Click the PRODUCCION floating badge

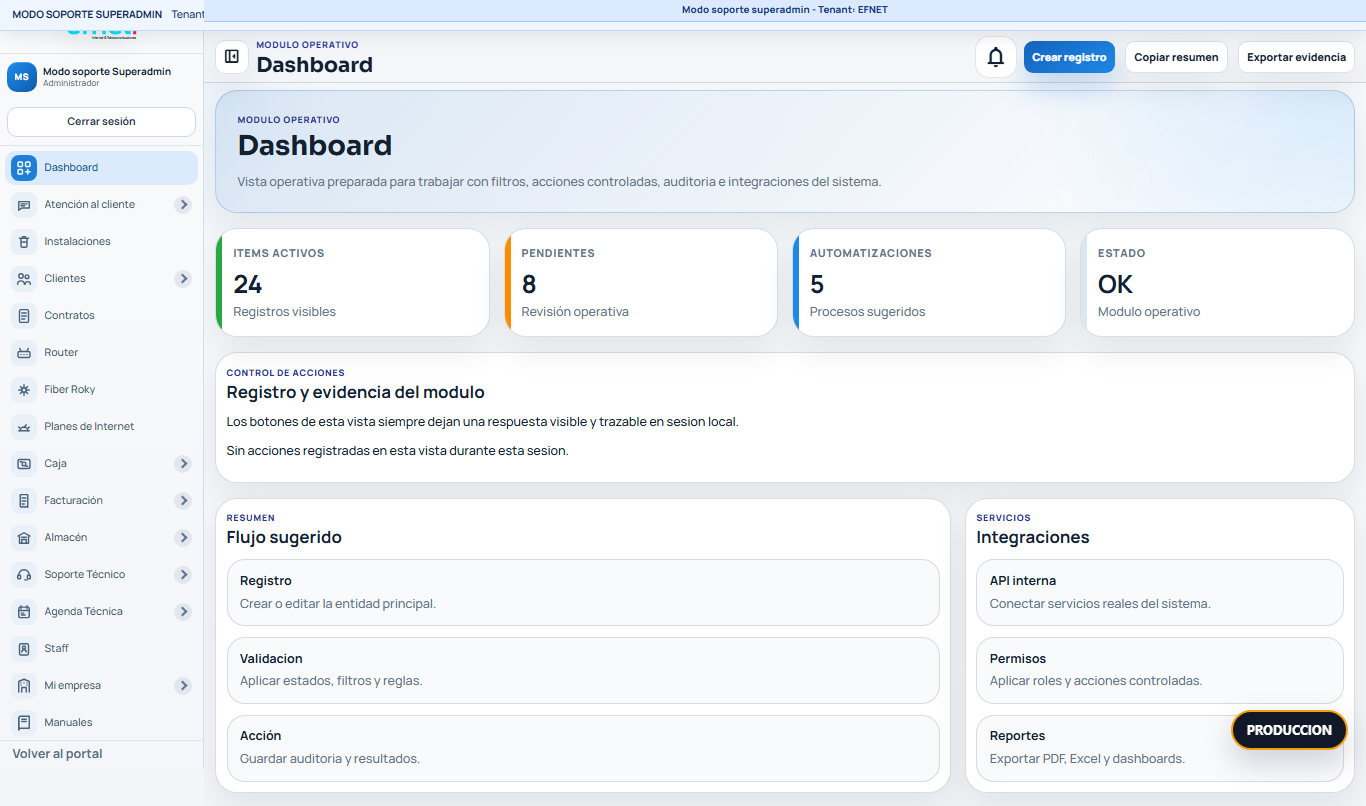[x=1289, y=730]
